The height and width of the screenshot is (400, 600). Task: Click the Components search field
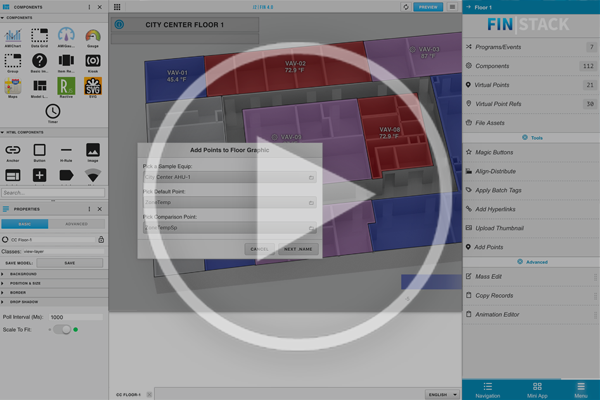[53, 193]
